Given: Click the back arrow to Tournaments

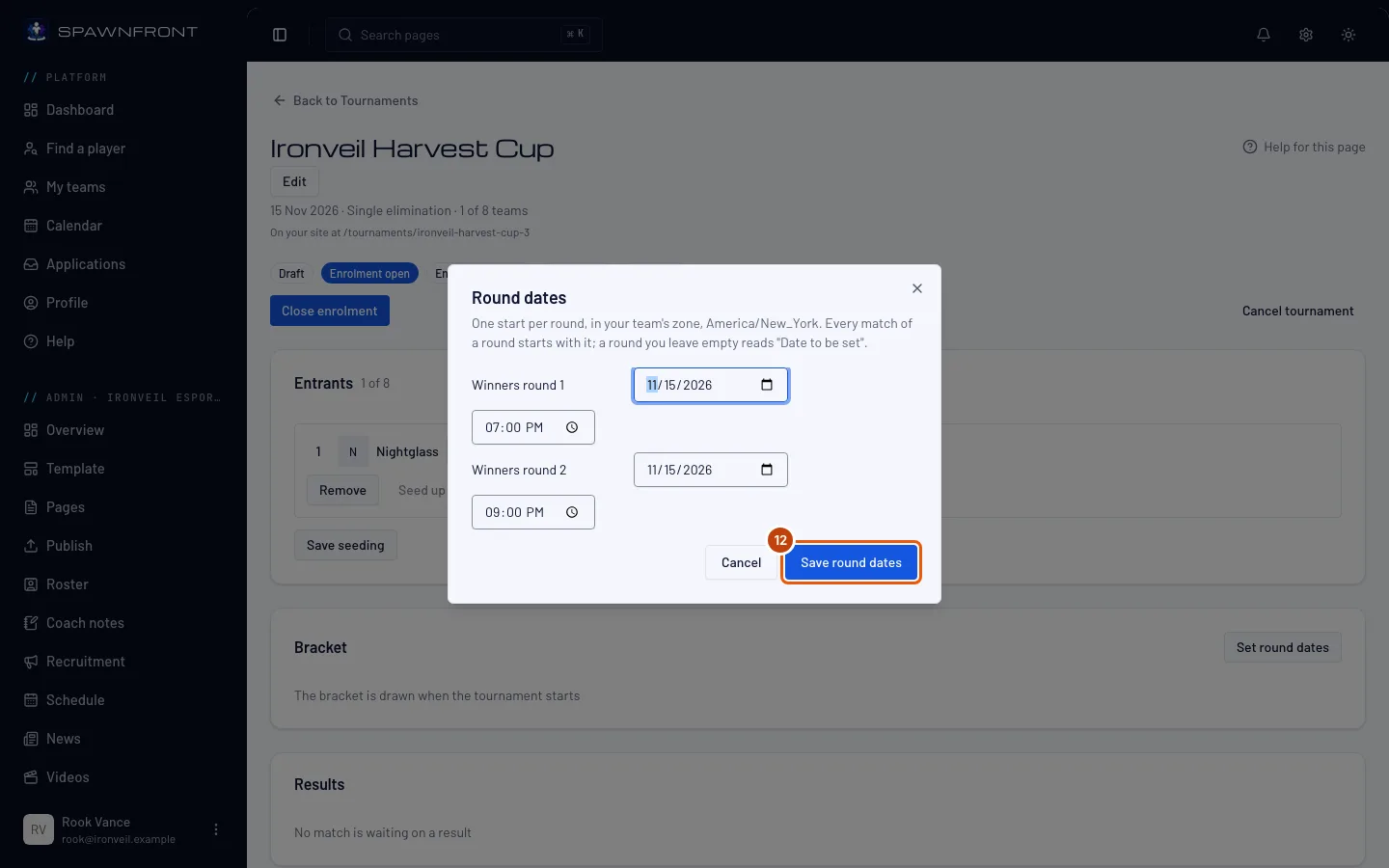Looking at the screenshot, I should coord(280,100).
